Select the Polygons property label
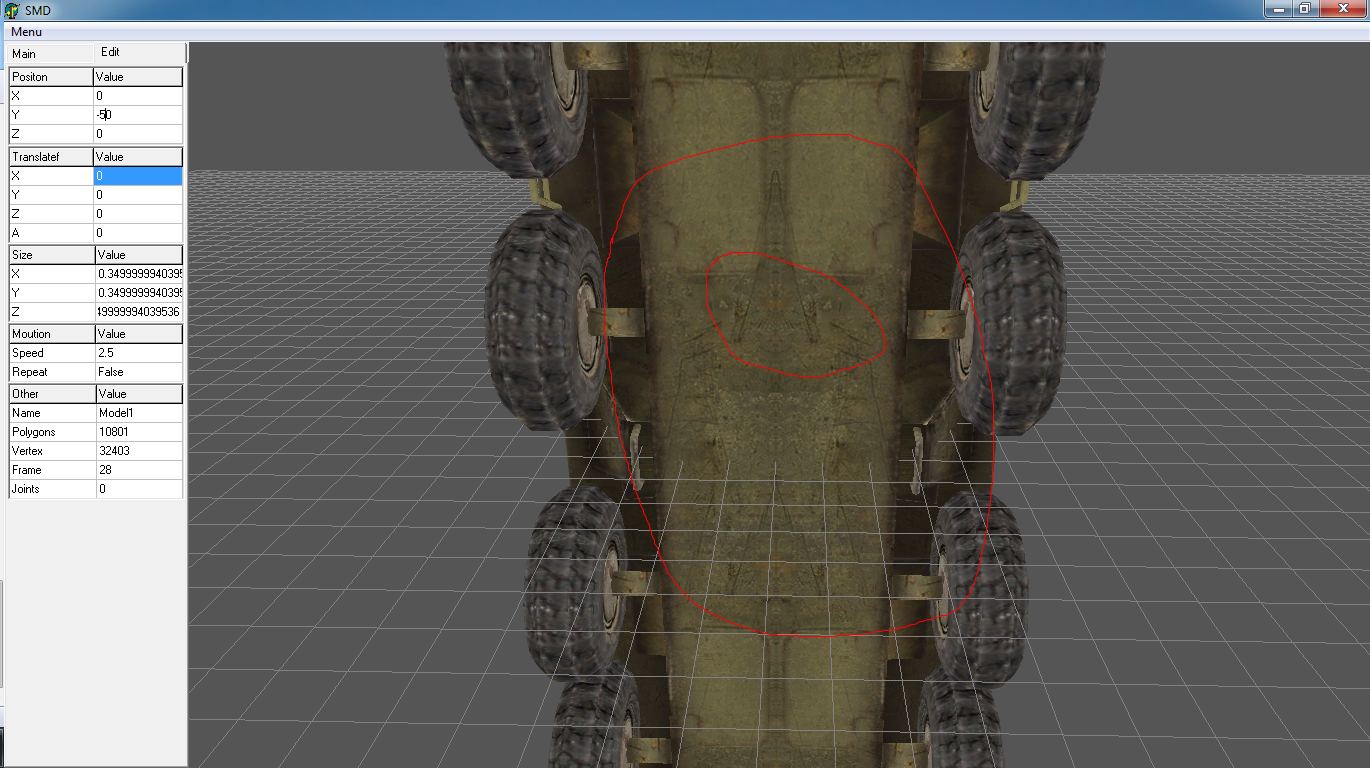This screenshot has width=1370, height=768. coord(52,432)
